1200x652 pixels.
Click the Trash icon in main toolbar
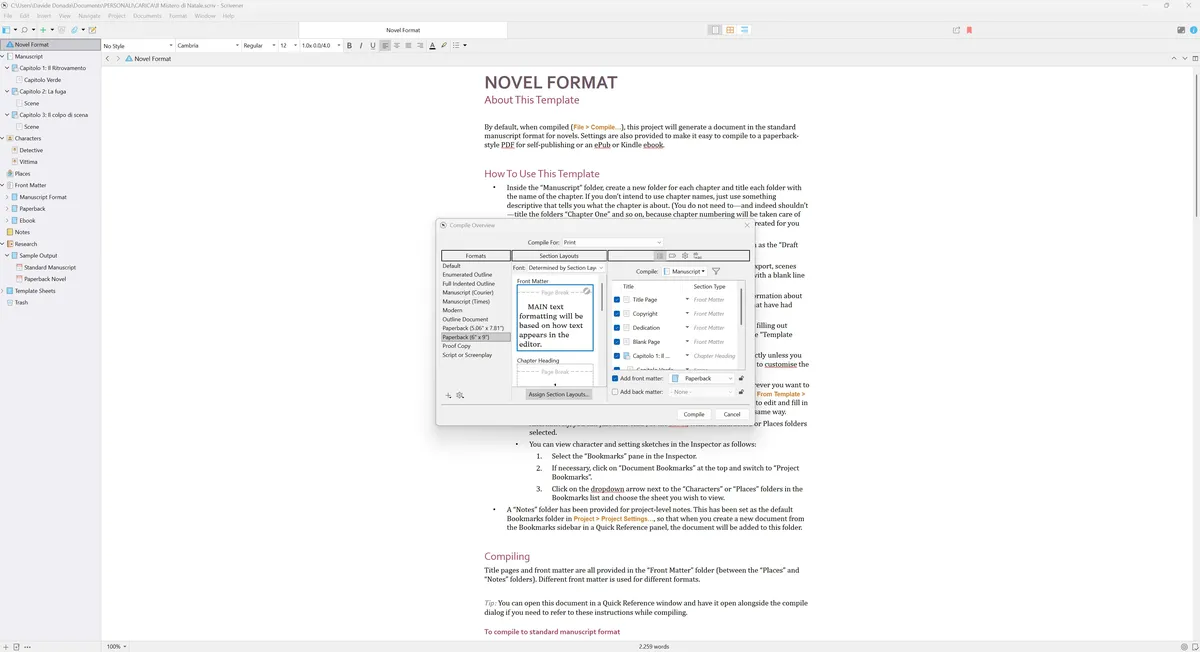[62, 30]
